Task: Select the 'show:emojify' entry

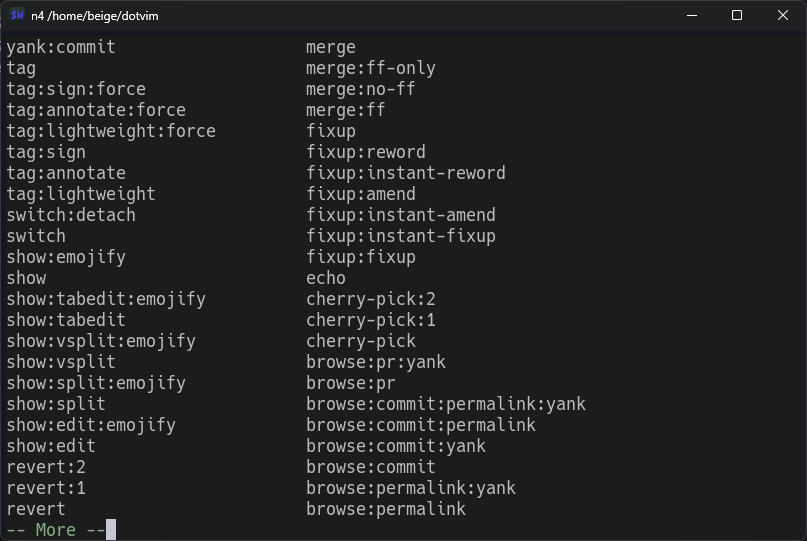Action: [x=66, y=257]
